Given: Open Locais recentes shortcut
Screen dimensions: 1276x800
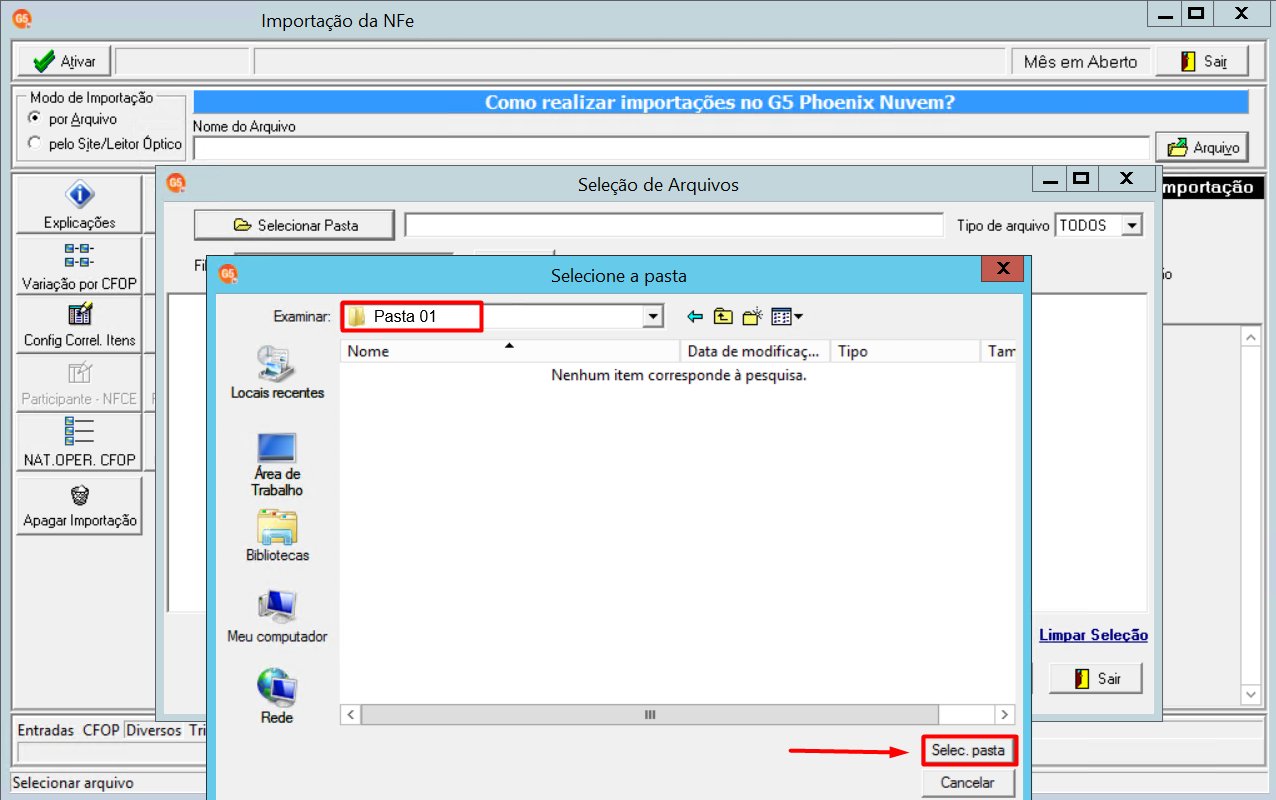Looking at the screenshot, I should 277,372.
